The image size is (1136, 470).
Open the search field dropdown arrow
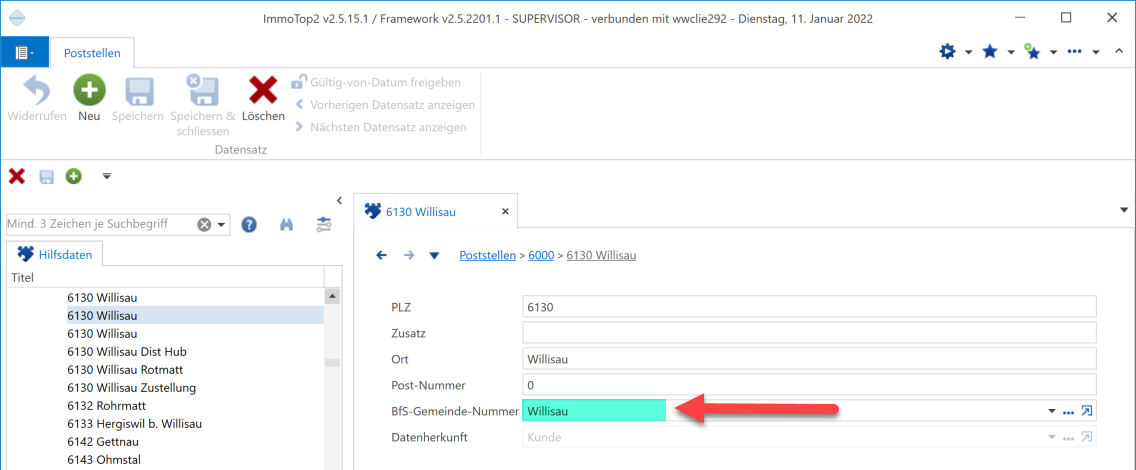(x=221, y=225)
